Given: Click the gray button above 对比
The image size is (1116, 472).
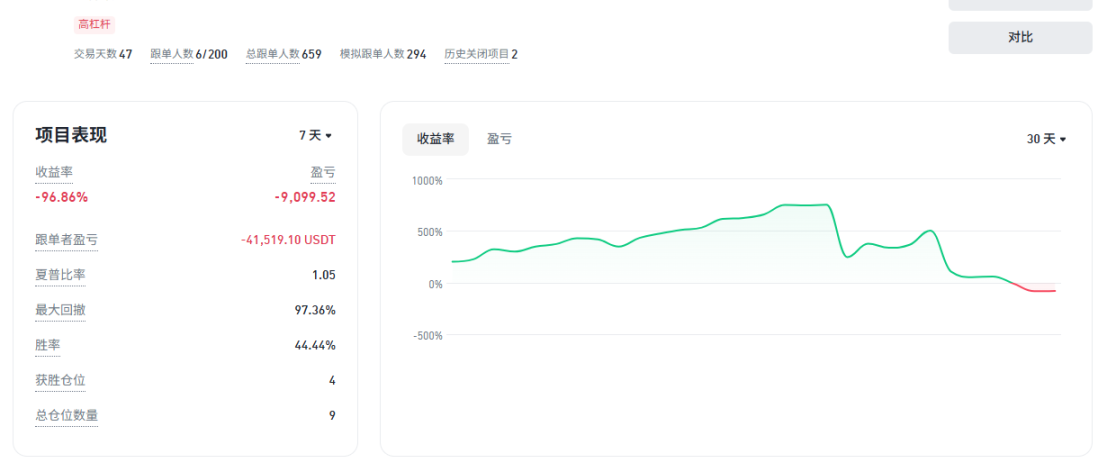Looking at the screenshot, I should pos(1020,4).
